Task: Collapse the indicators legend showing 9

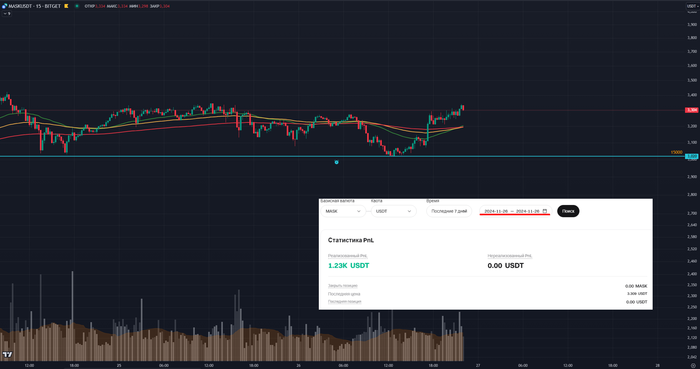Action: point(7,14)
